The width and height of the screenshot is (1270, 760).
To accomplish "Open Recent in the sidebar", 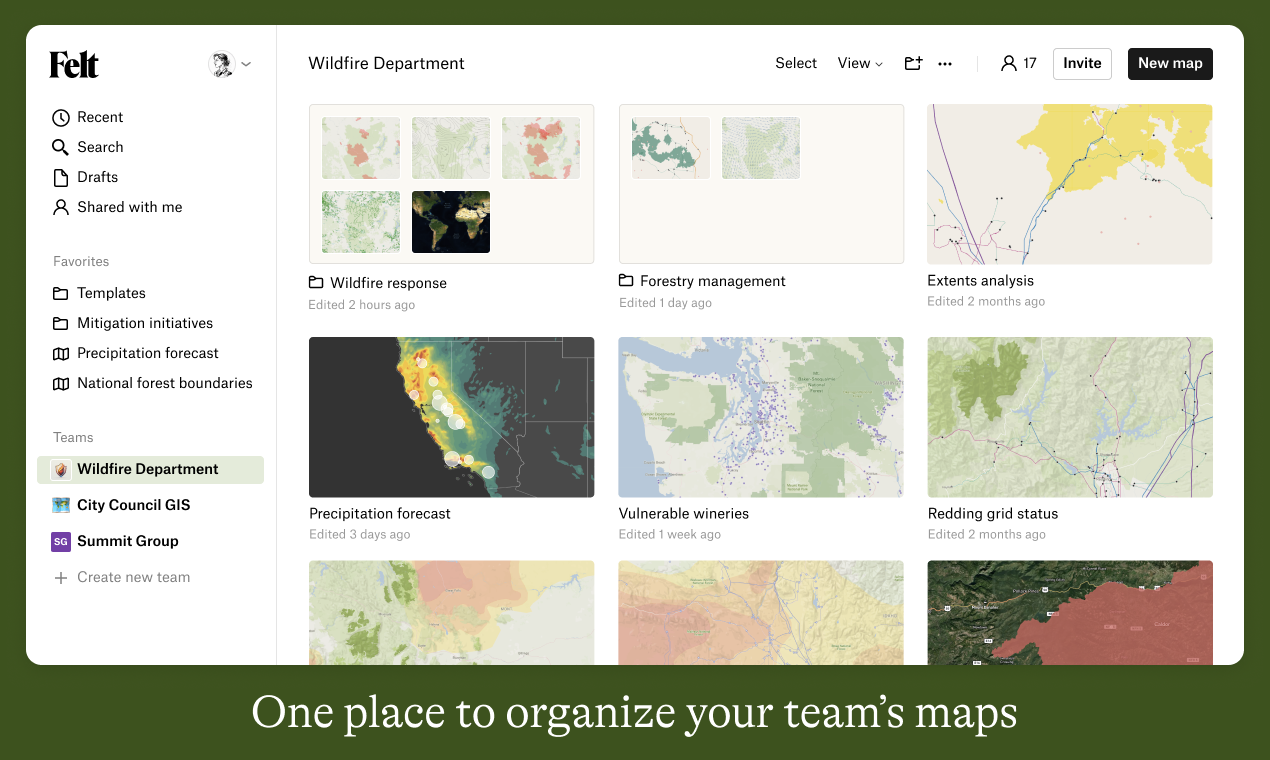I will 100,118.
